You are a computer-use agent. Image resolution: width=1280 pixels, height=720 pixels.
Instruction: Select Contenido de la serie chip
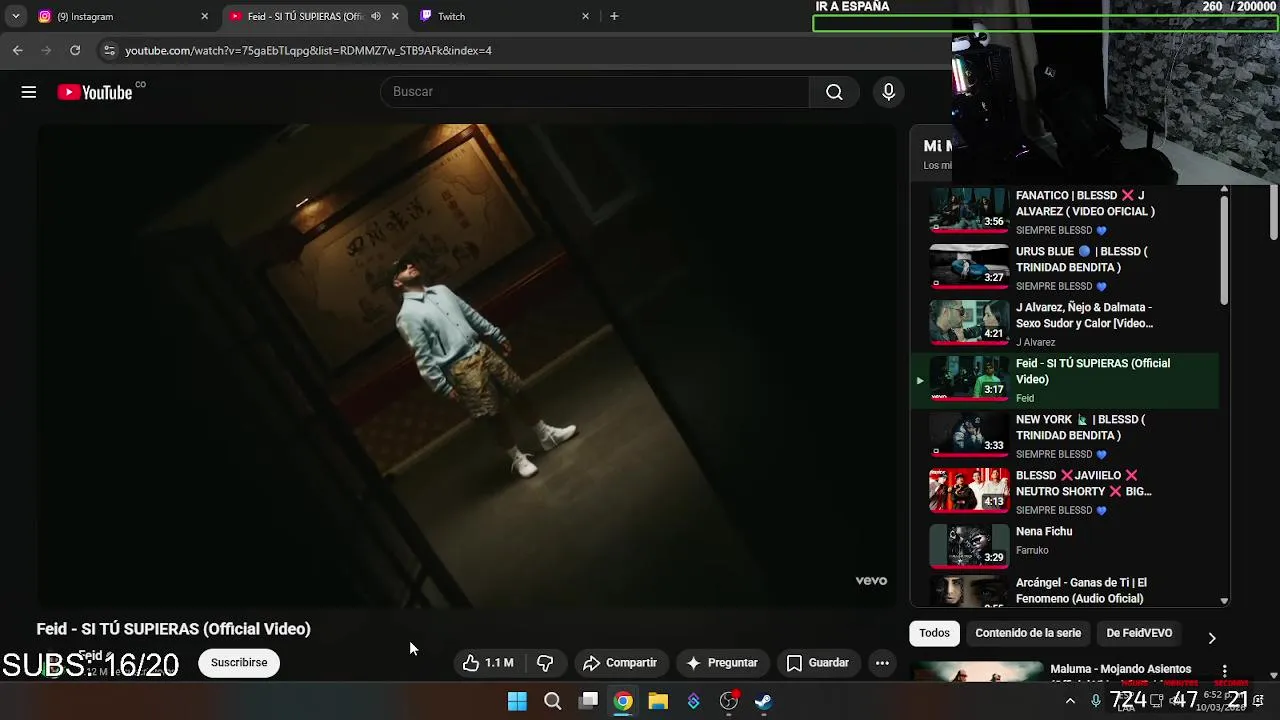click(1028, 633)
